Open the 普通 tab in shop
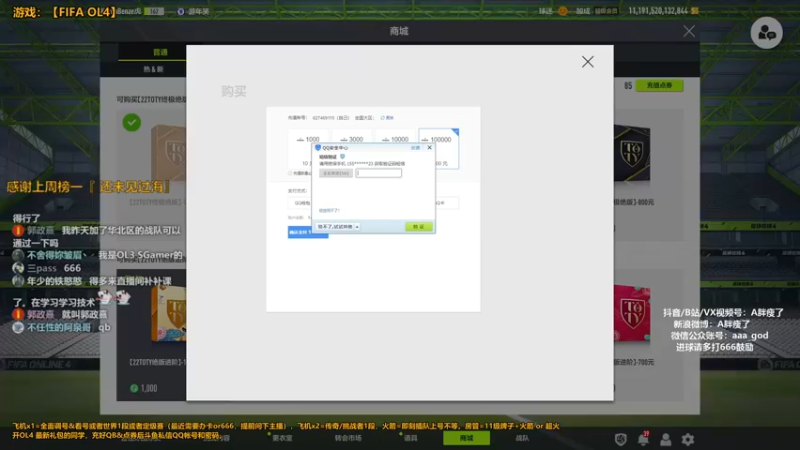The width and height of the screenshot is (800, 450). pos(160,52)
